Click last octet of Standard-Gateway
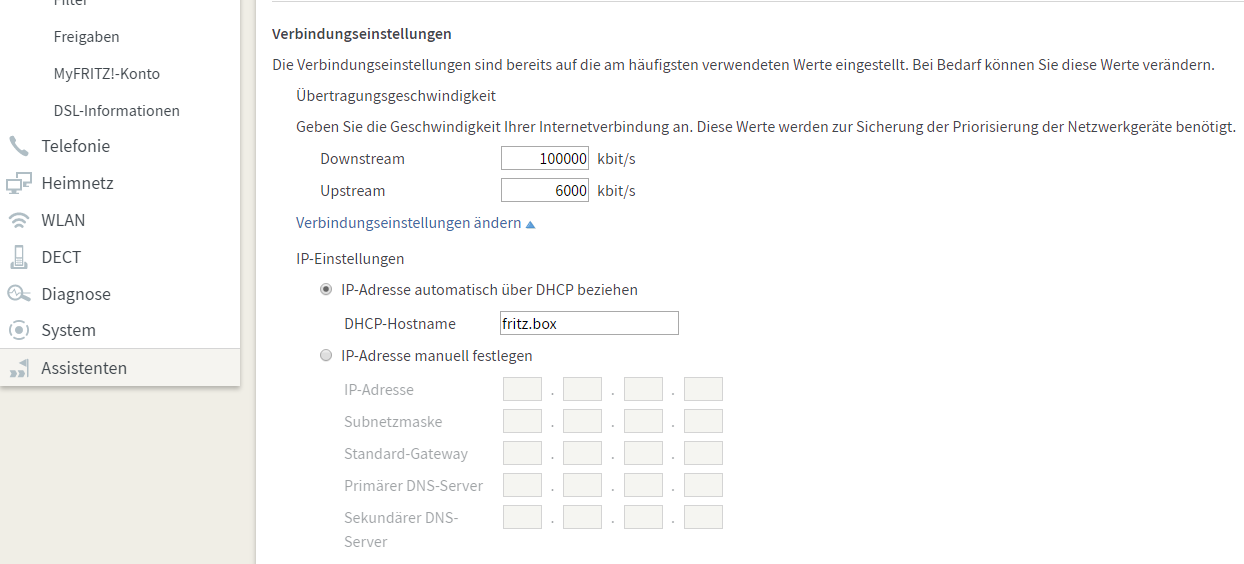 pyautogui.click(x=703, y=453)
